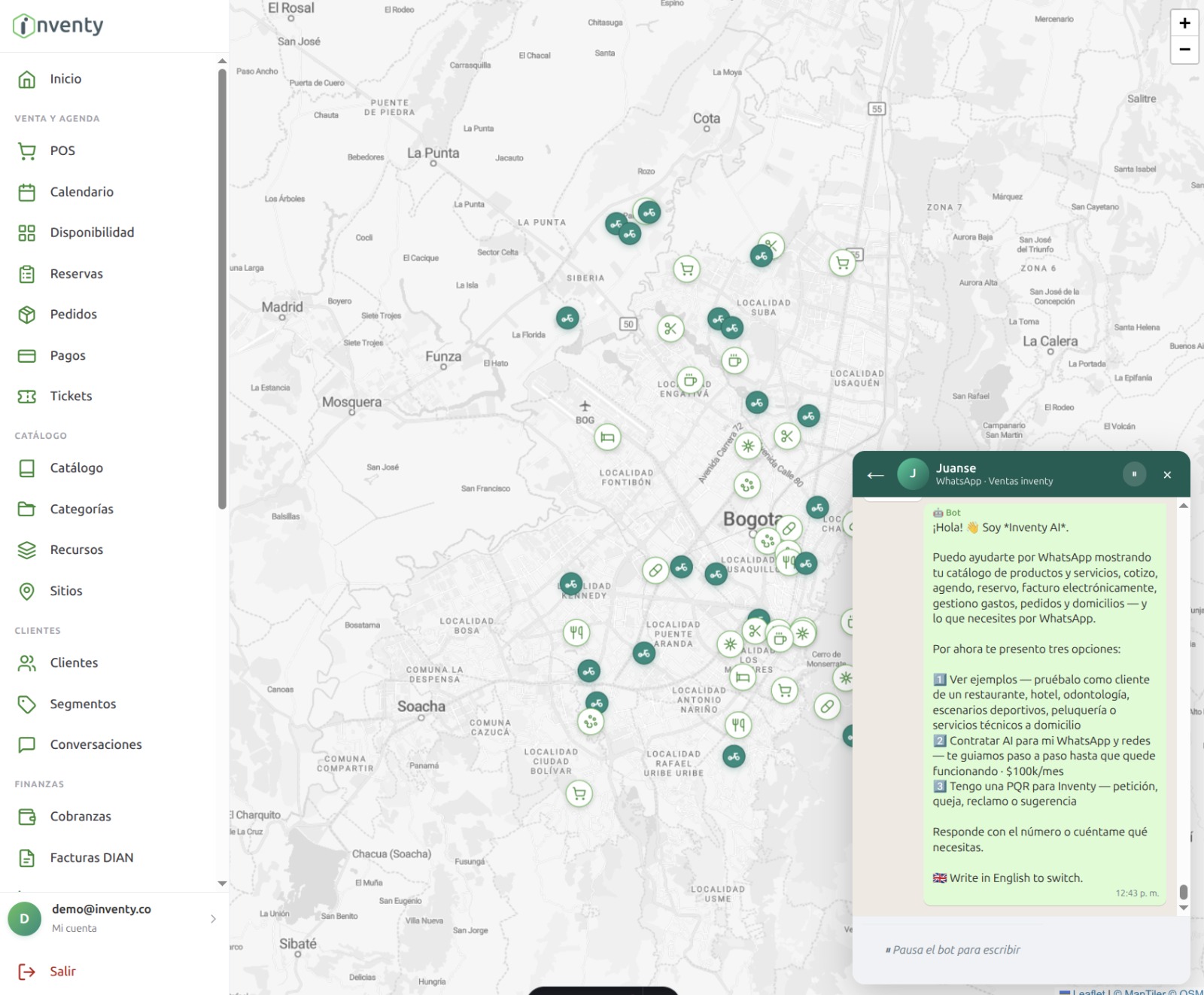Image resolution: width=1204 pixels, height=995 pixels.
Task: Click the chat message input field
Action: [x=1021, y=950]
